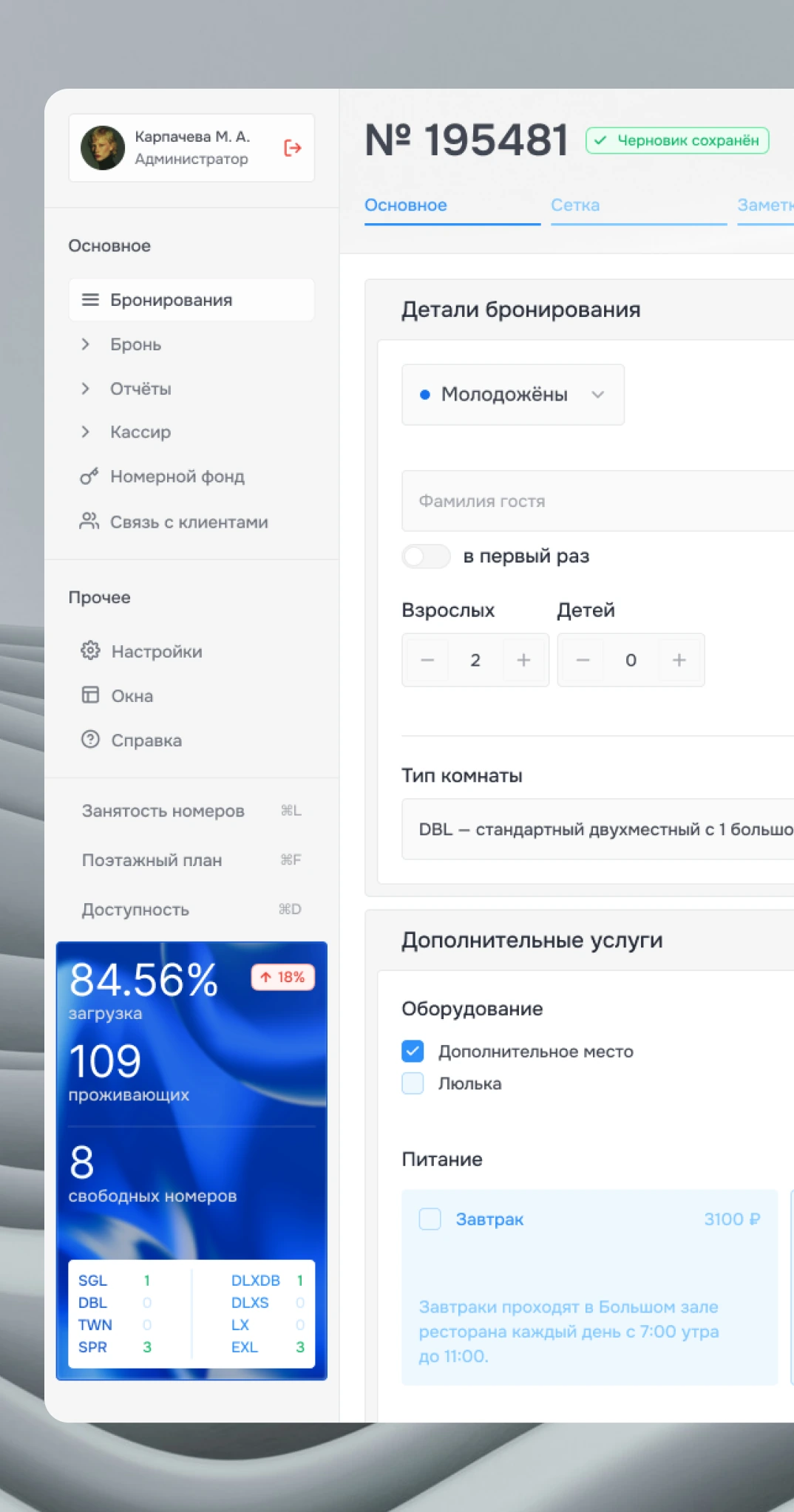Click the LX room count row
The image size is (794, 1512).
point(268,1325)
